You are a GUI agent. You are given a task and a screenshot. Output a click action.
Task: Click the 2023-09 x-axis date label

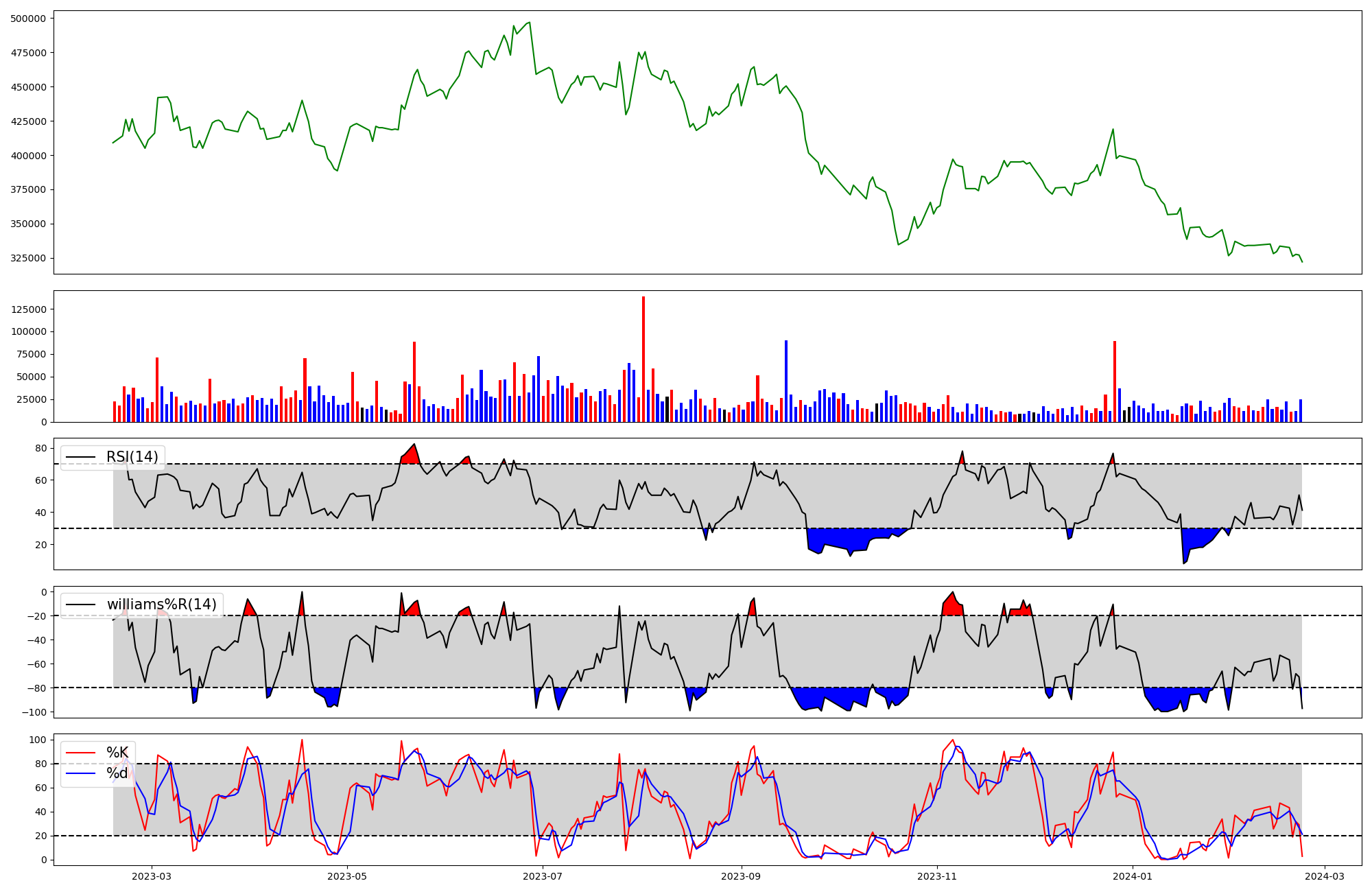tap(742, 876)
